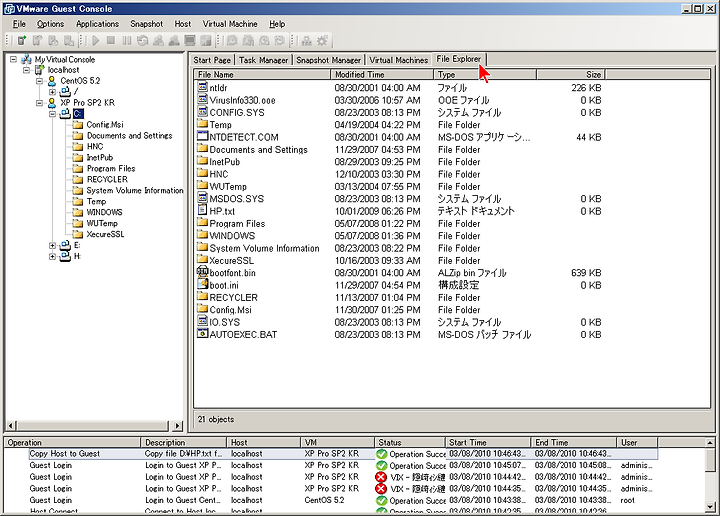Open the Applications menu
The image size is (720, 516).
click(x=97, y=24)
